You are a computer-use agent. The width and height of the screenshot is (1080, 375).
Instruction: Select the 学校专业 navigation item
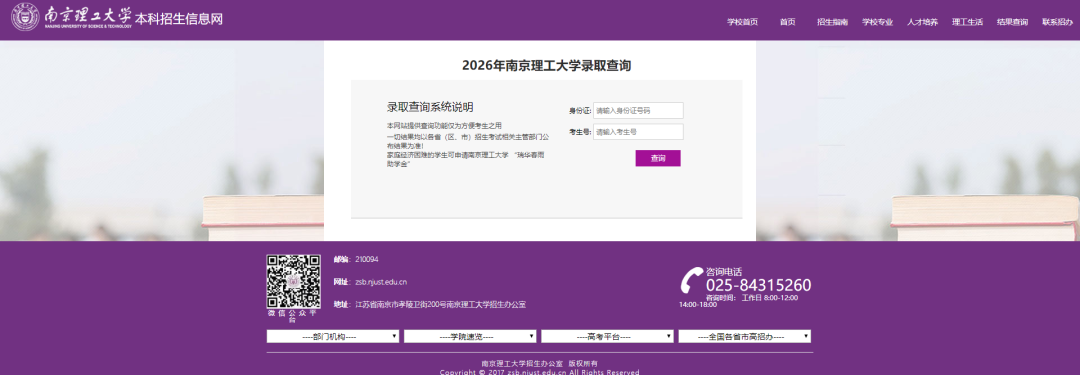point(878,22)
